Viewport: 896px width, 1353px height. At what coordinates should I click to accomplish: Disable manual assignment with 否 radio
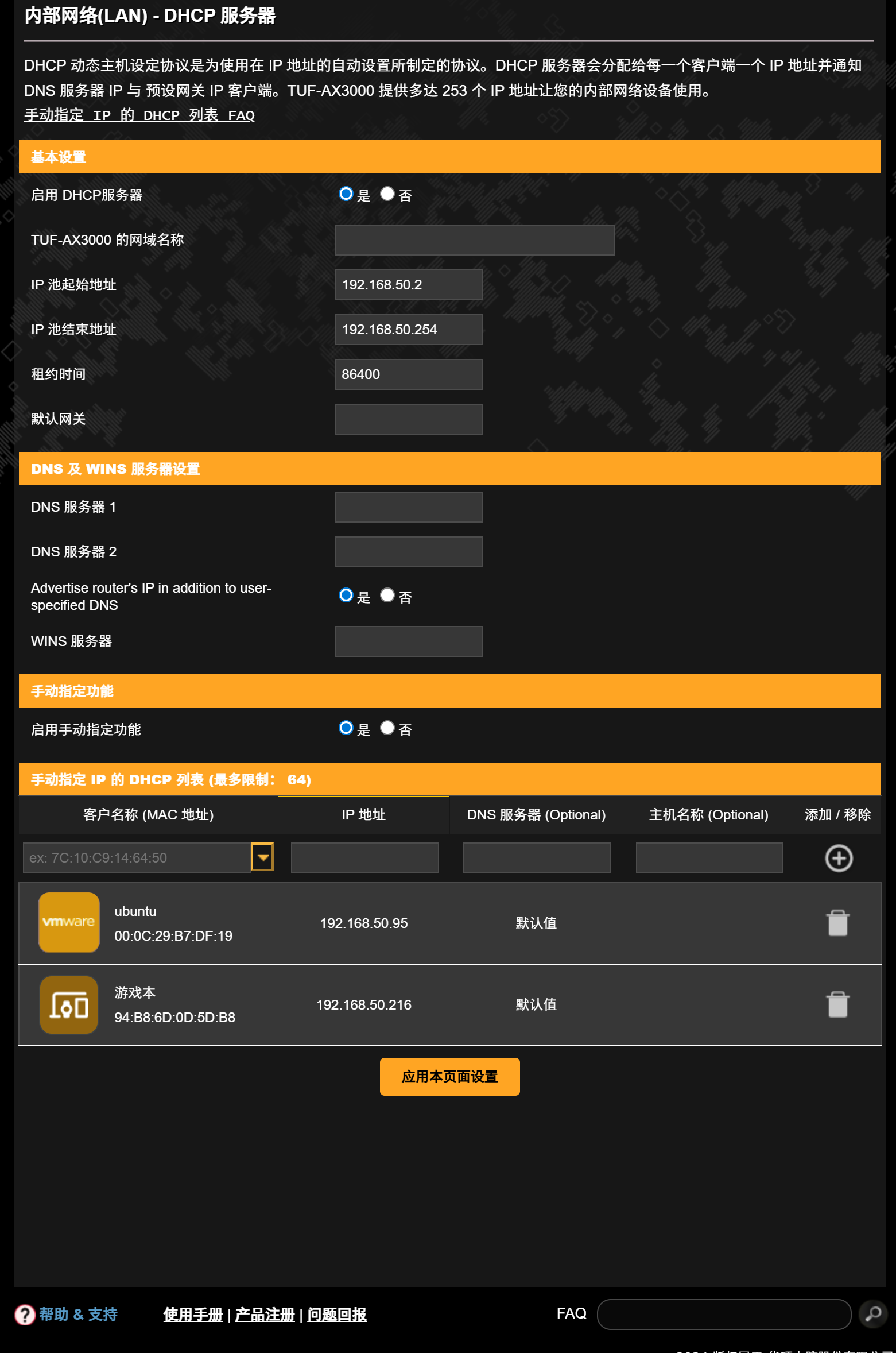pos(387,728)
